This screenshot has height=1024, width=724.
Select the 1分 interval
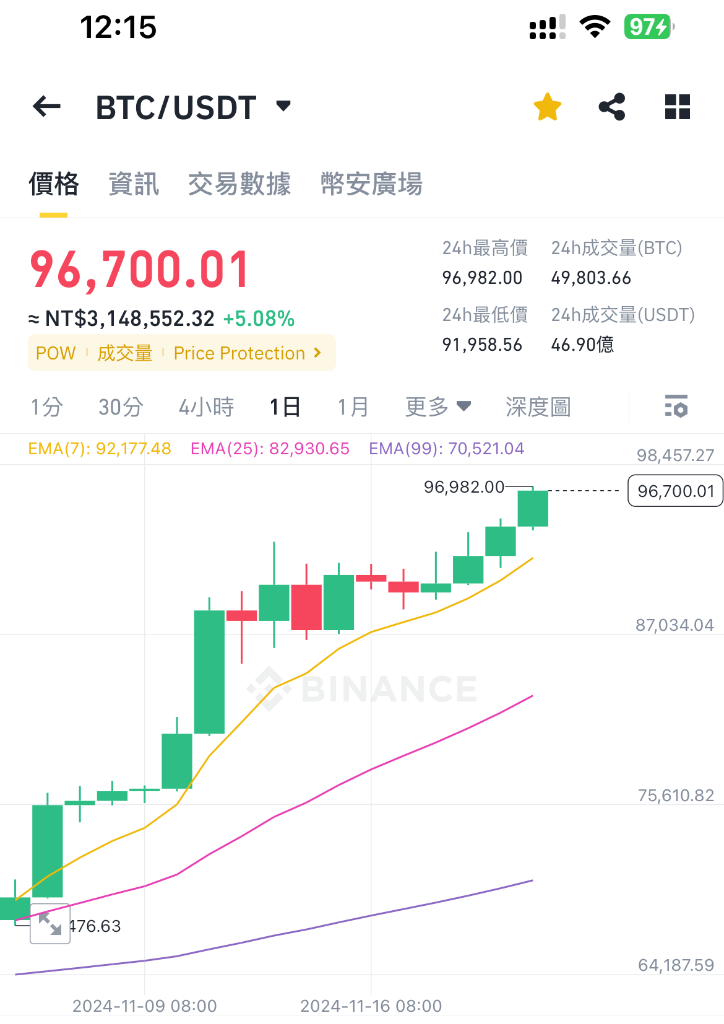46,407
